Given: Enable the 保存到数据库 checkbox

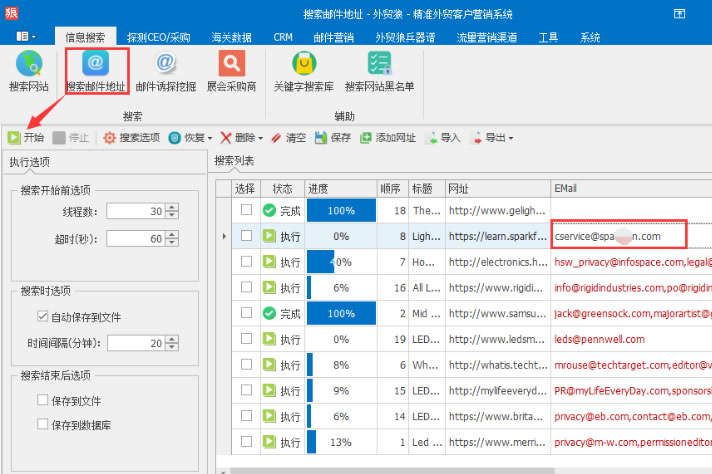Looking at the screenshot, I should [x=42, y=424].
